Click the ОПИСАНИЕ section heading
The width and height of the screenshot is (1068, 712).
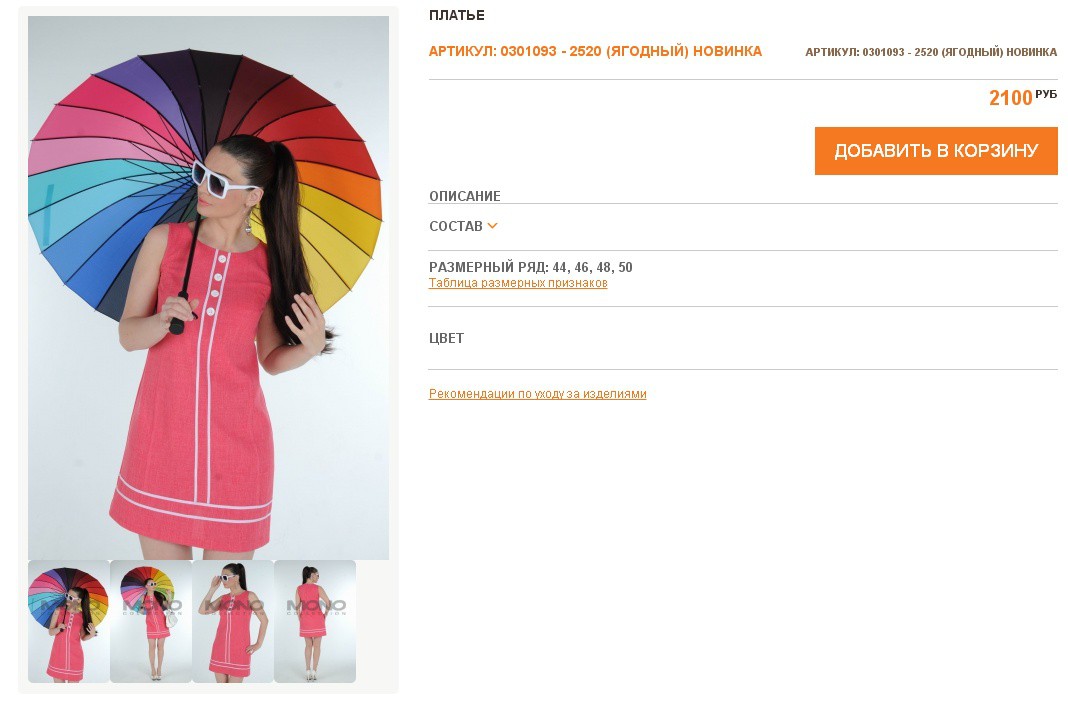click(465, 196)
